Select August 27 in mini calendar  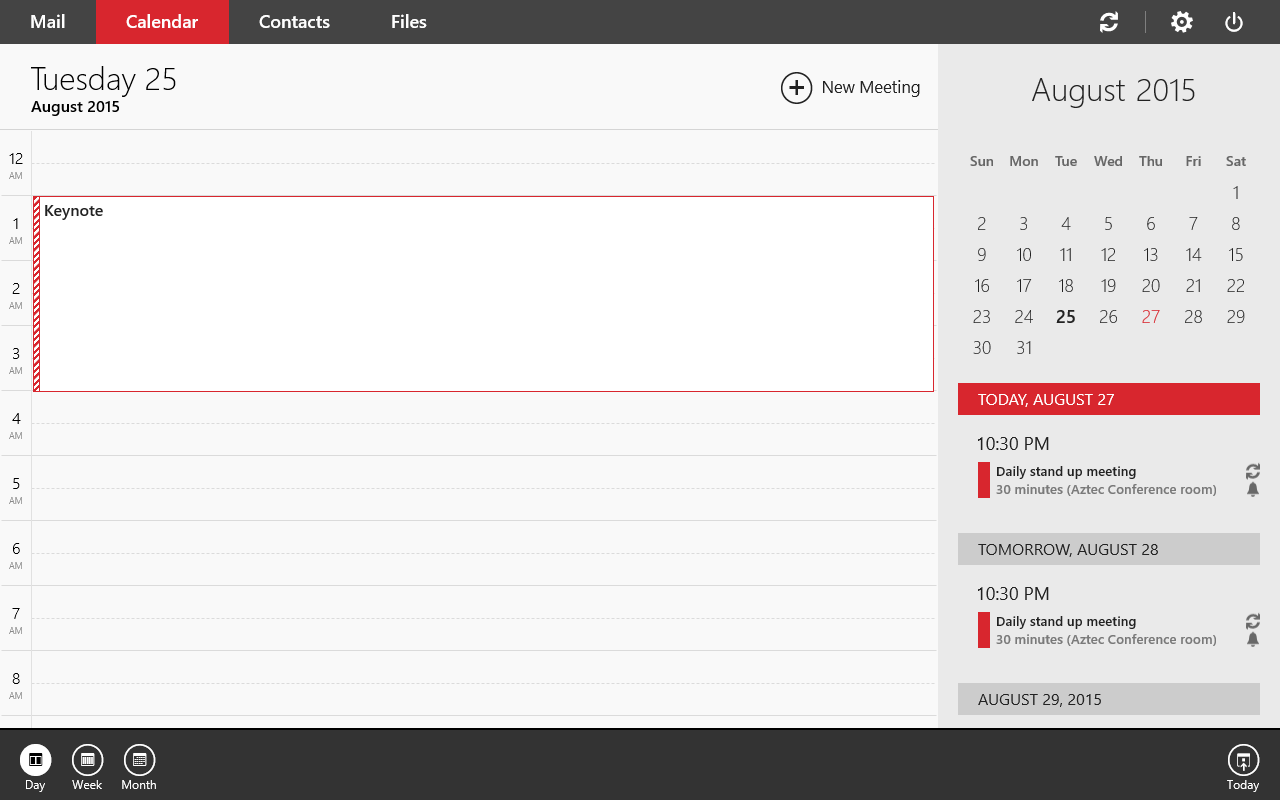coord(1150,317)
